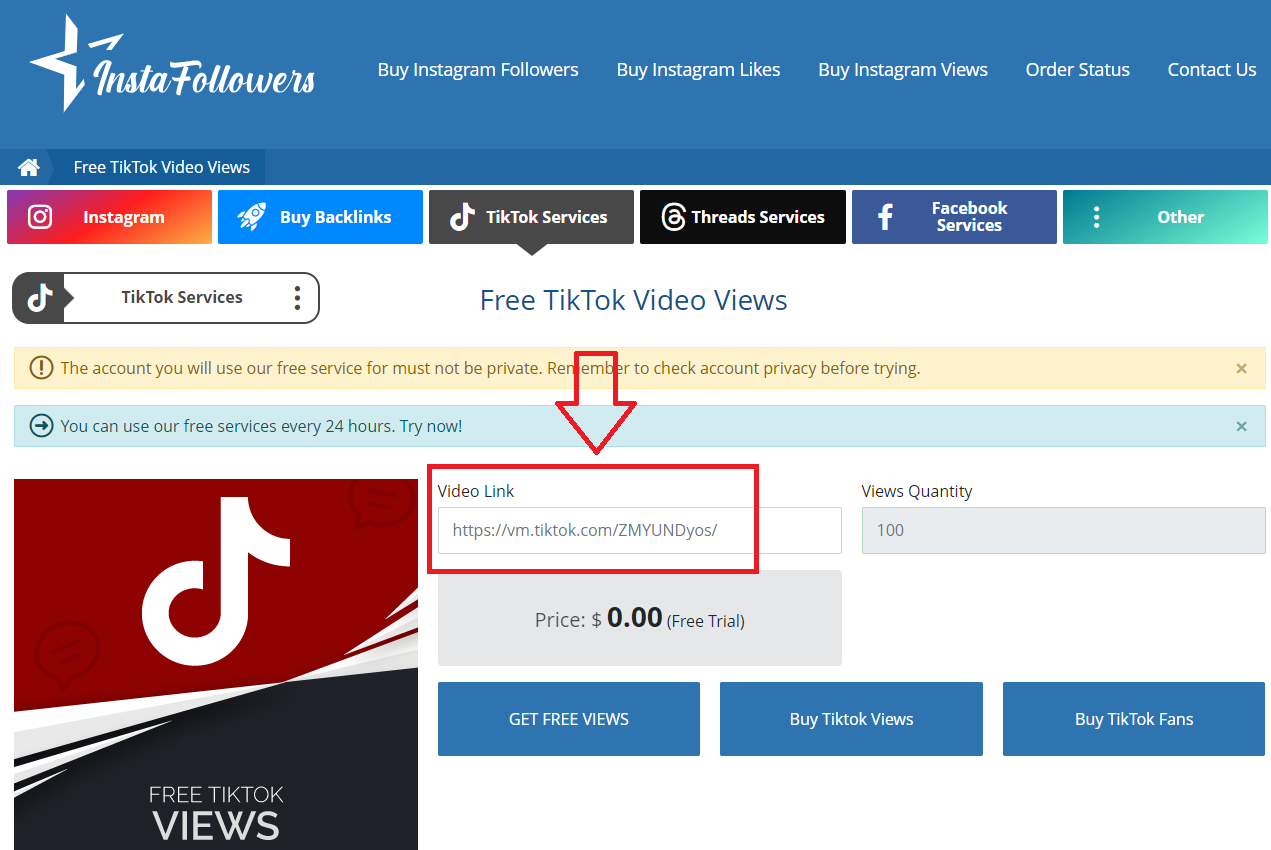Image resolution: width=1271 pixels, height=850 pixels.
Task: Open the Order Status page
Action: [1078, 70]
